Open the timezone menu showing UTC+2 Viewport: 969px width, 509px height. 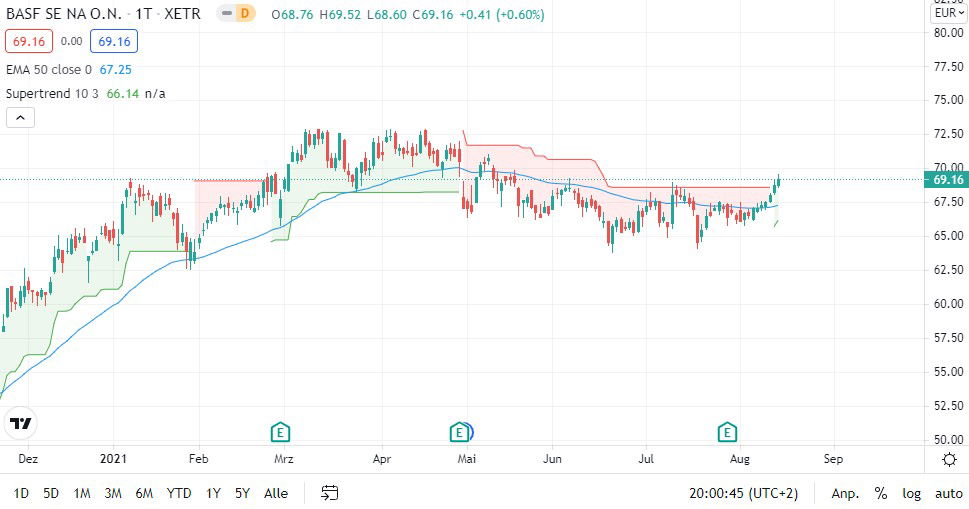click(745, 493)
